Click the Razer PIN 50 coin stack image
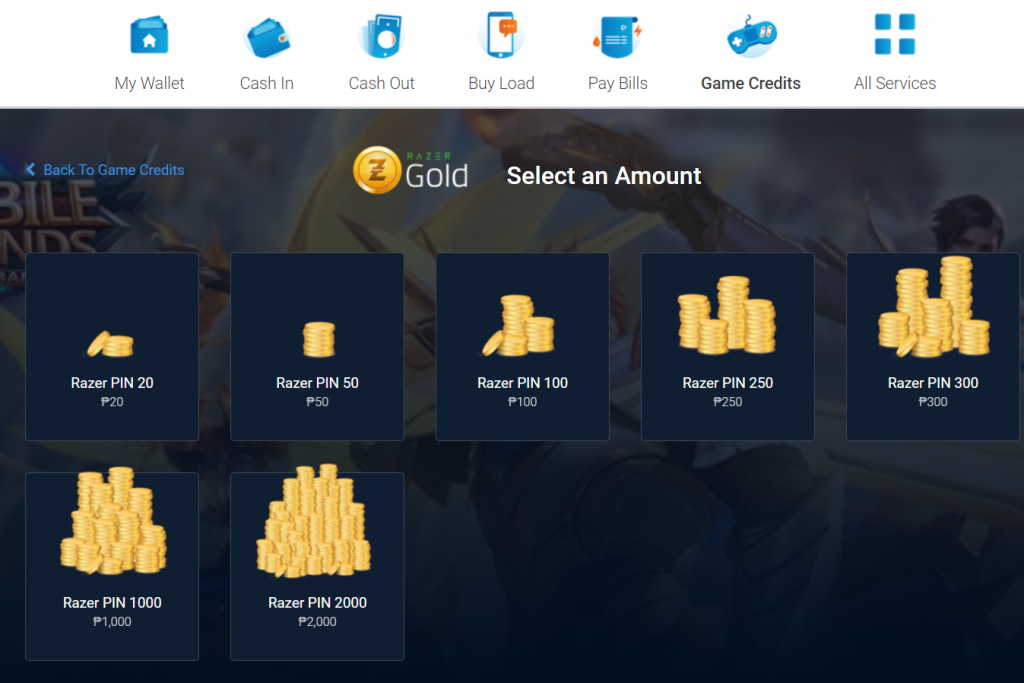The width and height of the screenshot is (1024, 683). click(319, 339)
